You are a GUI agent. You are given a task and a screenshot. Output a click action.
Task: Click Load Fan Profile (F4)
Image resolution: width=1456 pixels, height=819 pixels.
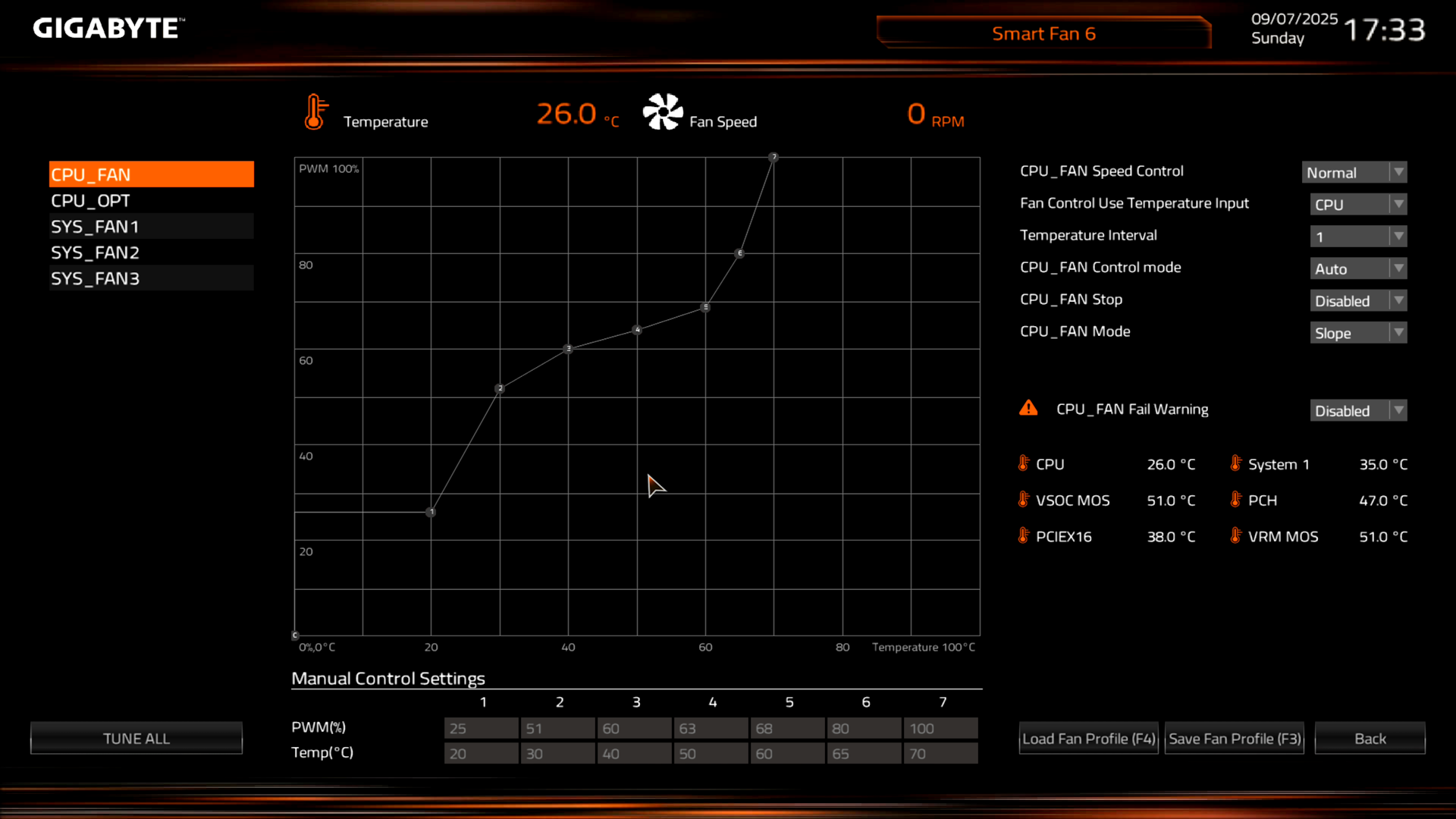click(1088, 739)
